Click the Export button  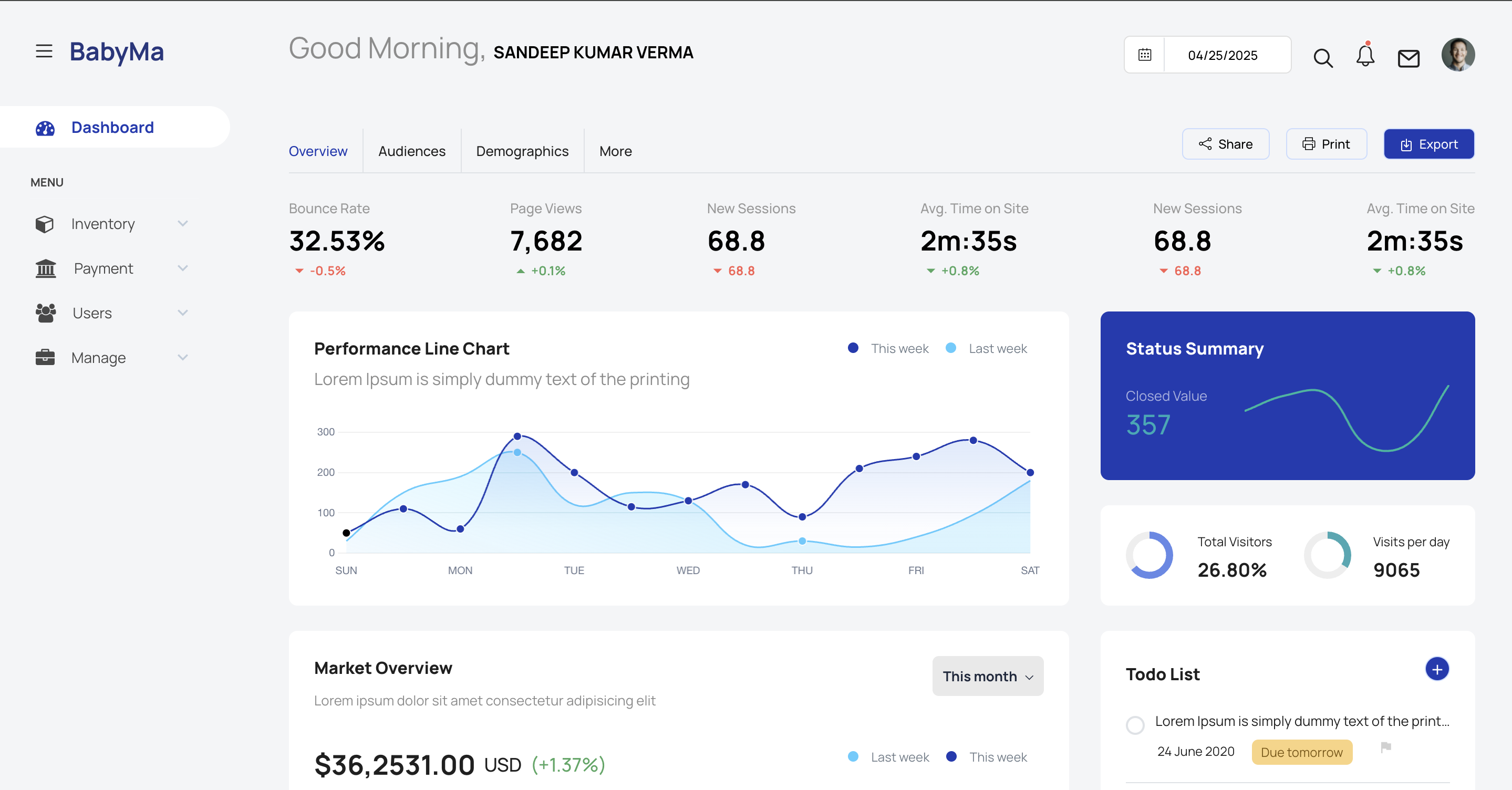pyautogui.click(x=1428, y=144)
